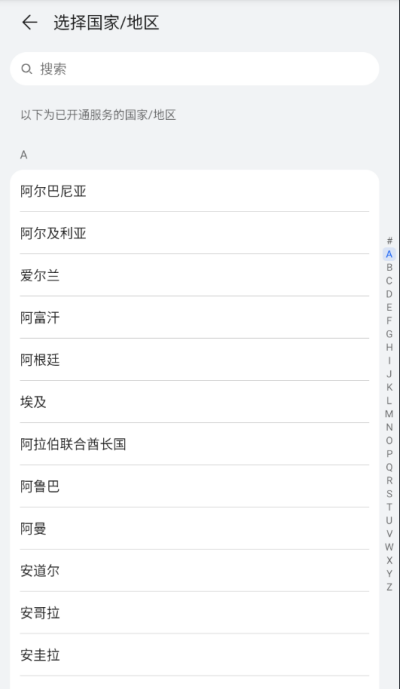This screenshot has width=400, height=689.
Task: Tap # symbol in alphabet index
Action: click(389, 240)
